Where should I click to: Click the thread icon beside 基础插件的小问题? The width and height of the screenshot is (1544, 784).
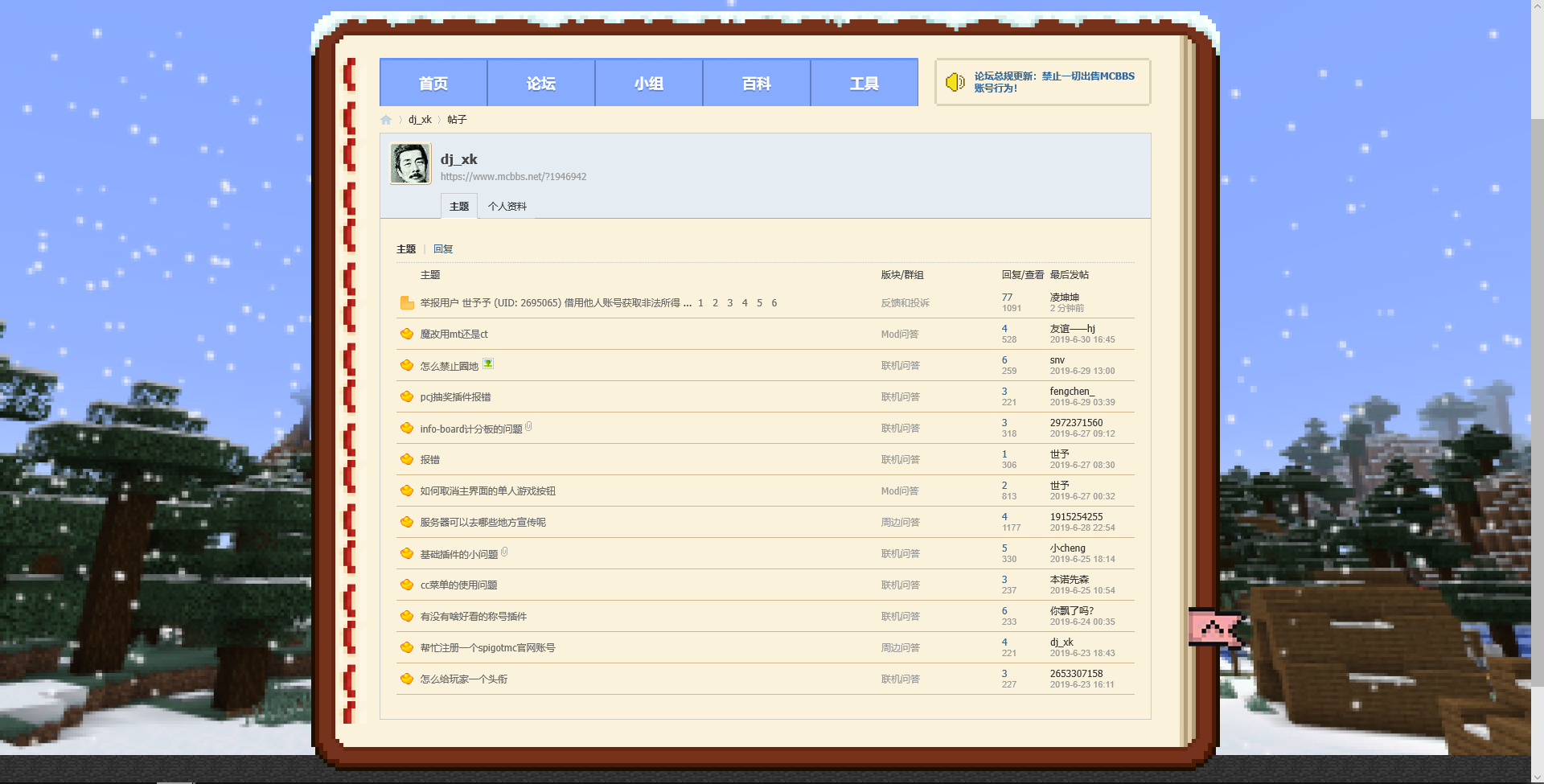coord(407,553)
